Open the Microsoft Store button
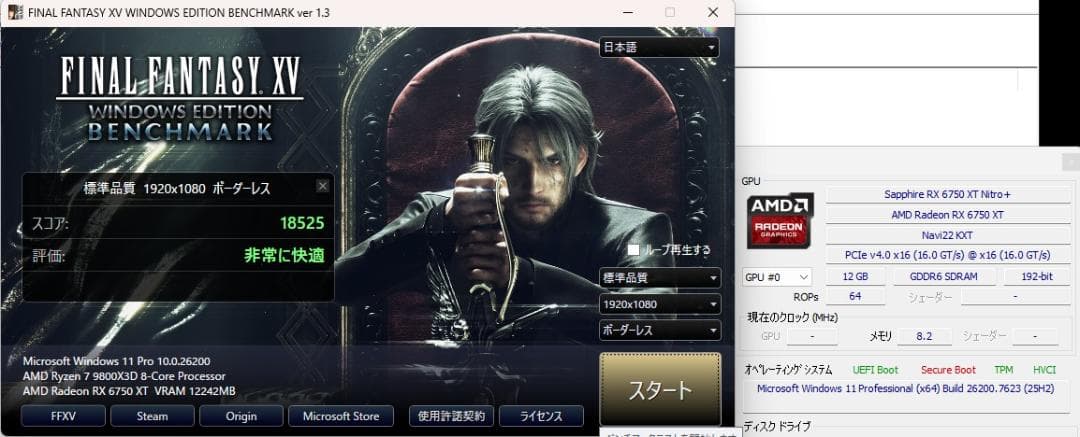The width and height of the screenshot is (1080, 437). 341,416
